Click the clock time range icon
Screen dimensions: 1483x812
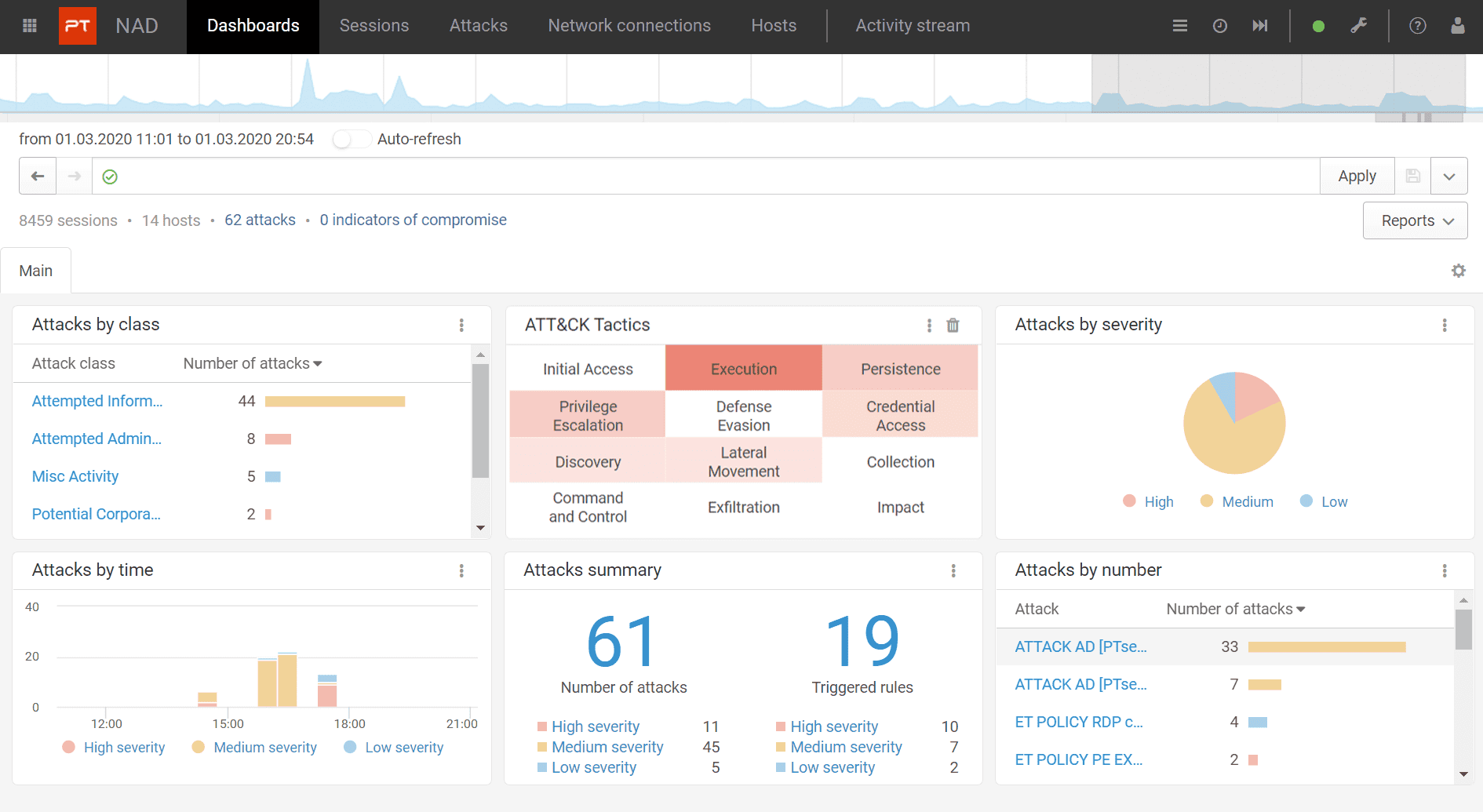tap(1219, 26)
